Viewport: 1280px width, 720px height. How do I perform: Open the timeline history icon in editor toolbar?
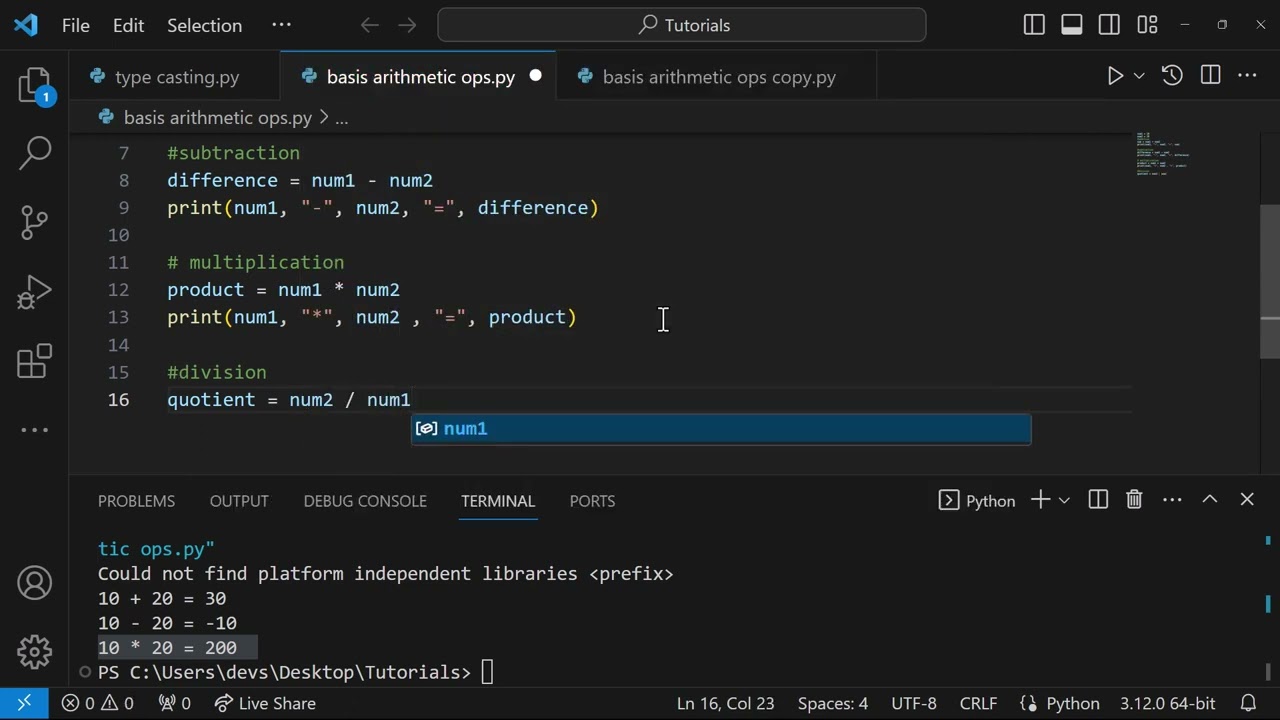(x=1172, y=76)
